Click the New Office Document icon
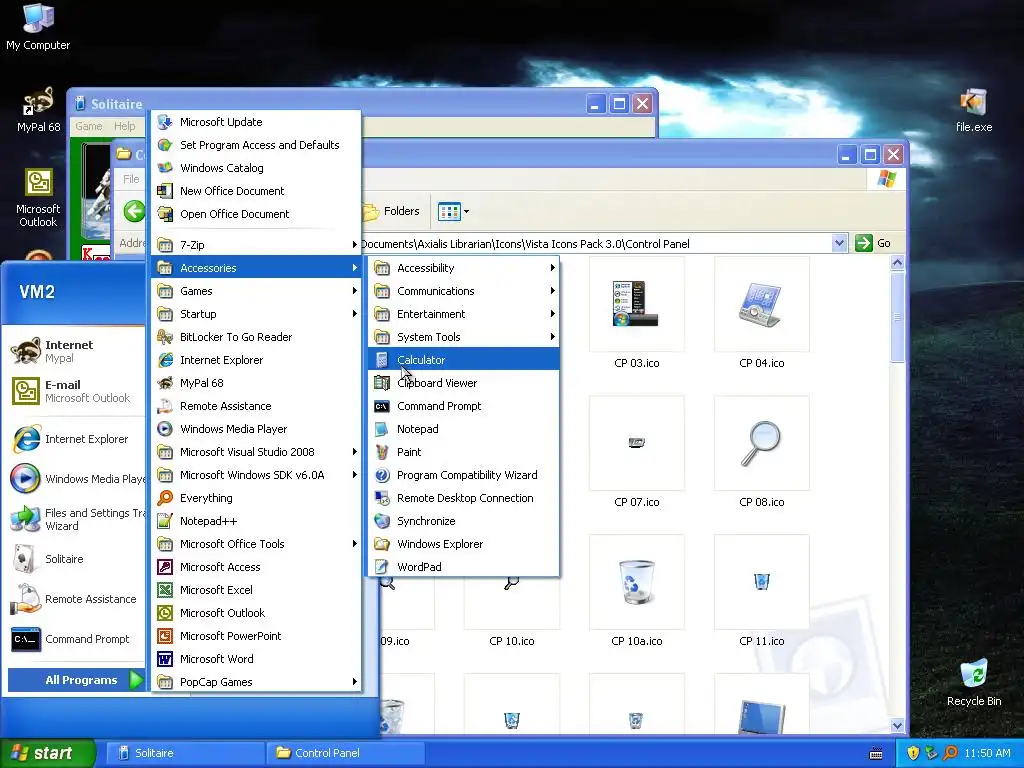 (165, 191)
